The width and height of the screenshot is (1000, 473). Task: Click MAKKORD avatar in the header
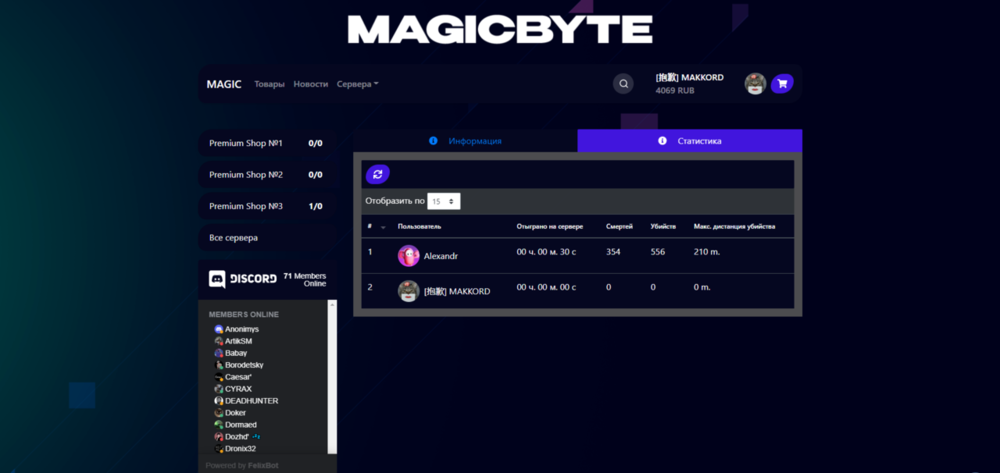(x=755, y=84)
